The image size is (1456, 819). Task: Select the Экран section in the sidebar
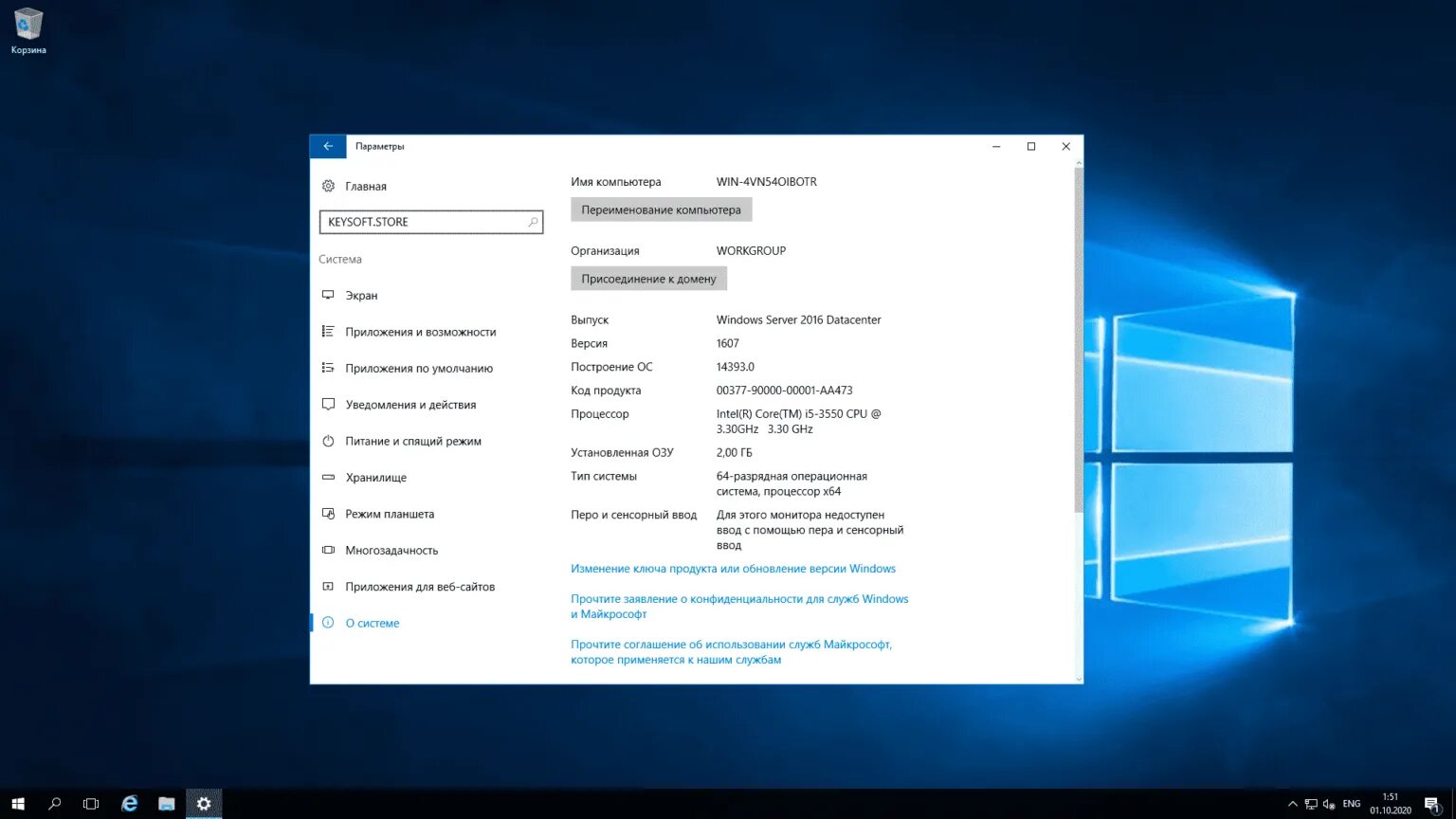click(361, 295)
